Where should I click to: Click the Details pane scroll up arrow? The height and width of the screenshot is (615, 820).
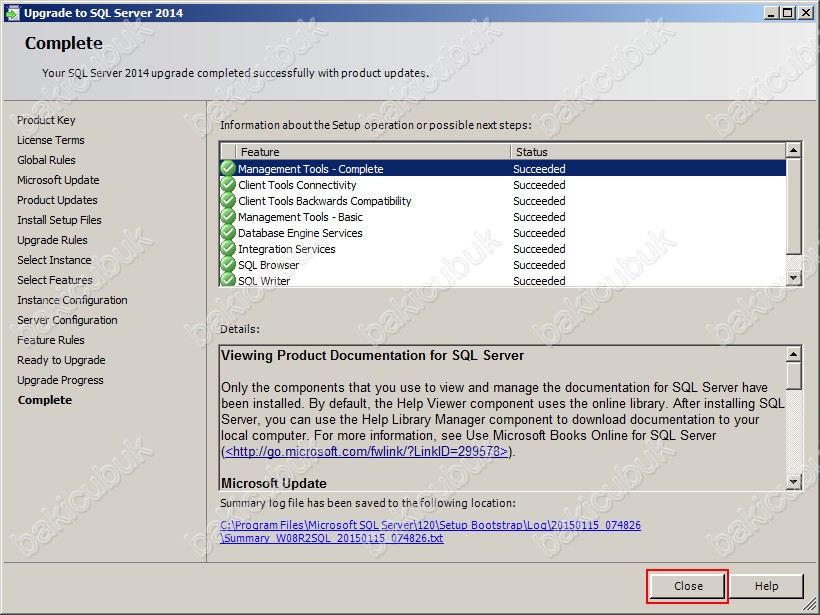pyautogui.click(x=793, y=355)
